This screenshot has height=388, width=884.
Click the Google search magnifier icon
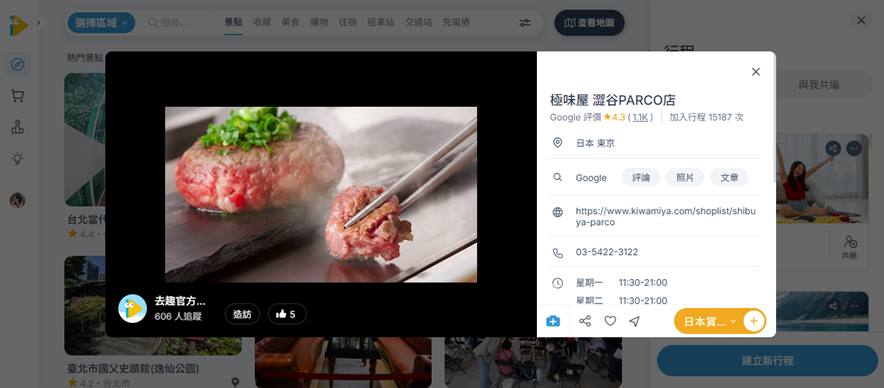[x=558, y=177]
